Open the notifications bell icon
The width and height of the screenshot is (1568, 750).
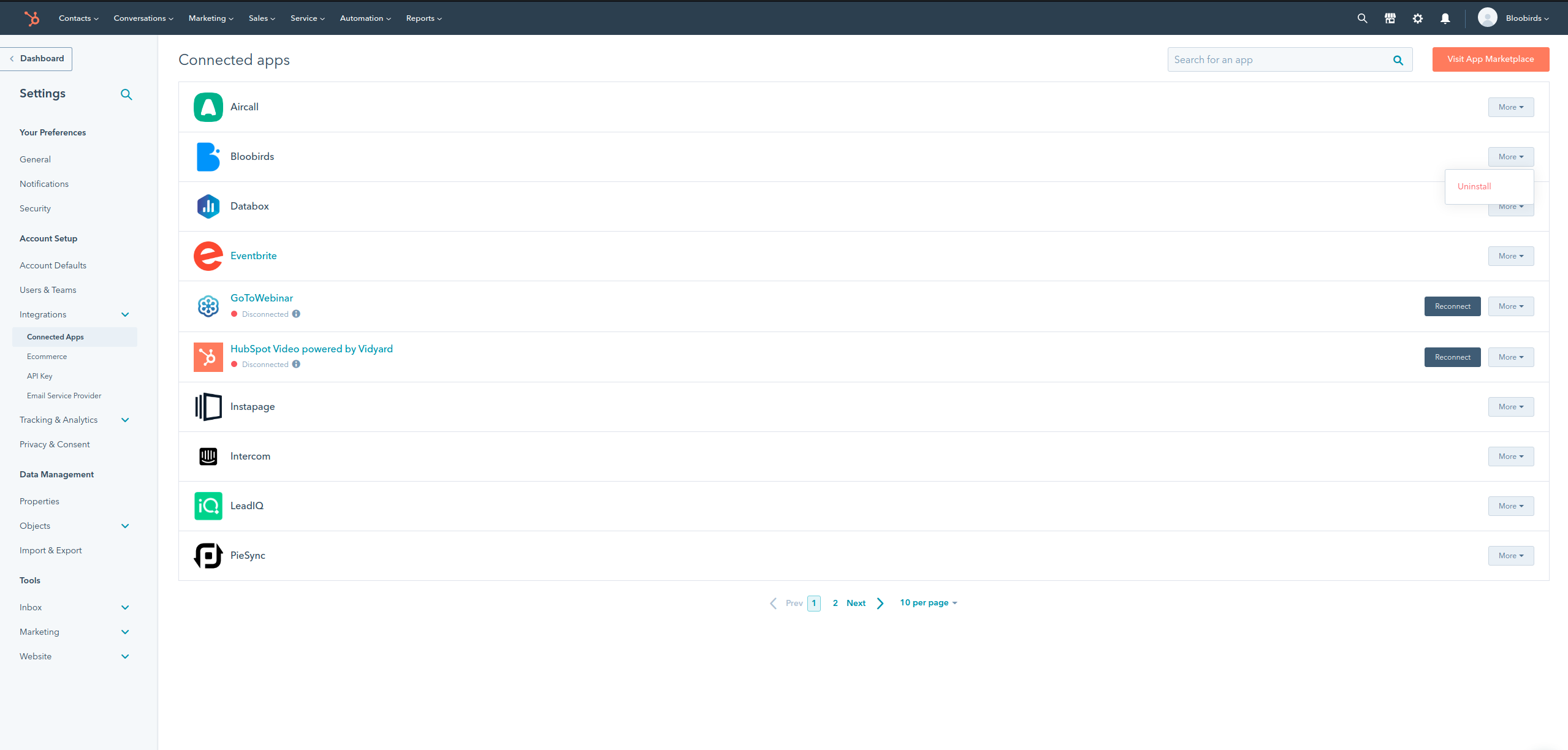pos(1445,18)
